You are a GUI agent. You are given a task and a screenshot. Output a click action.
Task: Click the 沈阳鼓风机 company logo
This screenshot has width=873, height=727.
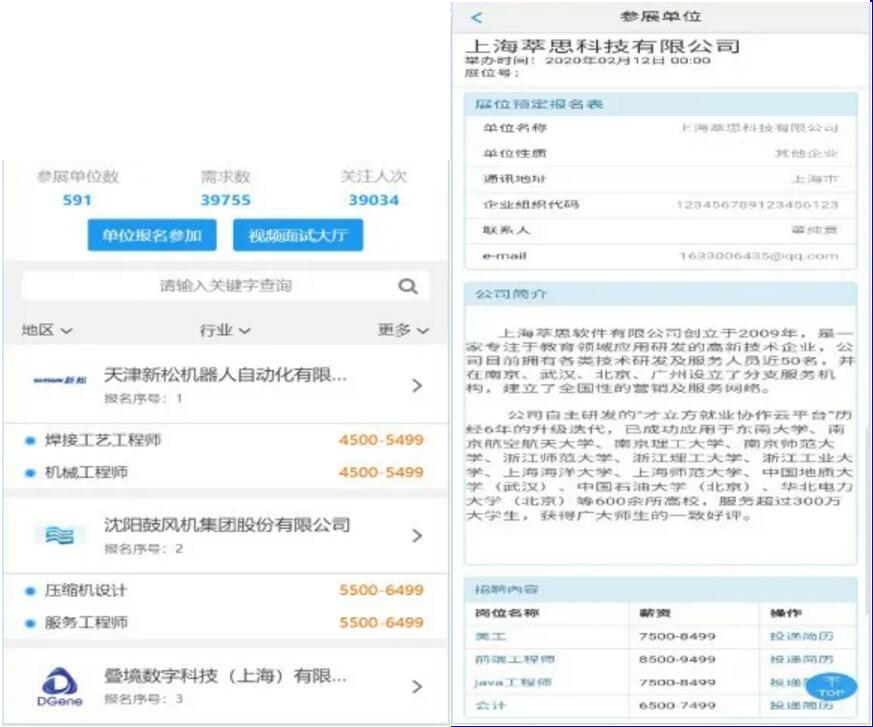pos(60,535)
